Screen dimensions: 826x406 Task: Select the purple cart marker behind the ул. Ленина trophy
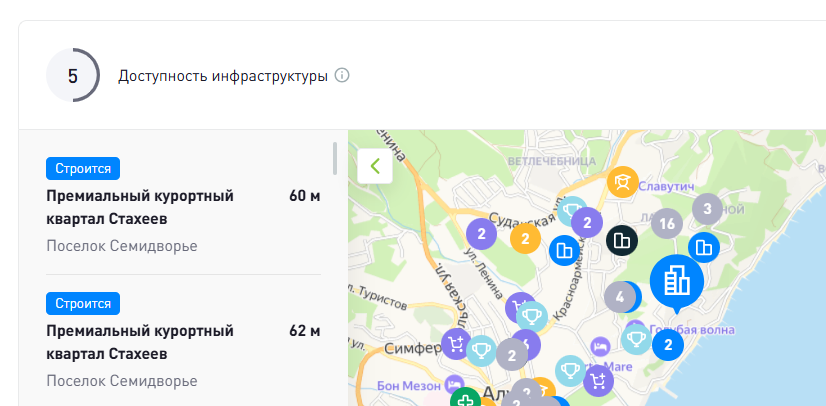[x=514, y=306]
